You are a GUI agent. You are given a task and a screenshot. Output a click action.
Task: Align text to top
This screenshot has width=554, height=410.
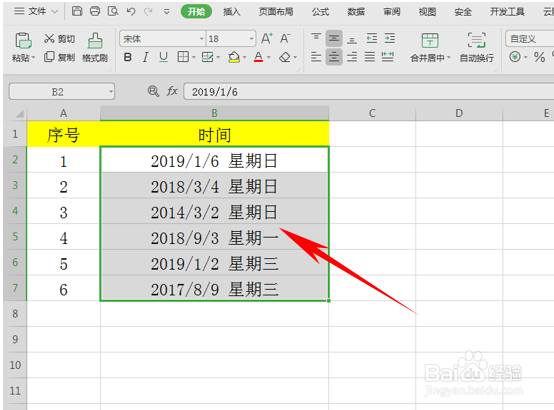pos(316,38)
